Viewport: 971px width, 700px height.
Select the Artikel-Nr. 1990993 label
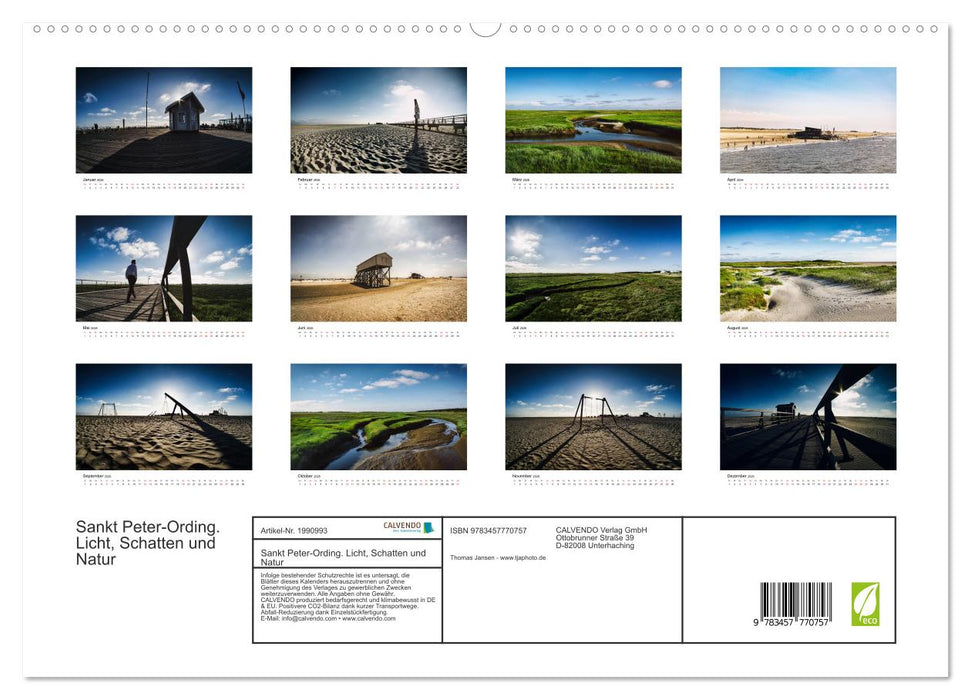point(295,527)
